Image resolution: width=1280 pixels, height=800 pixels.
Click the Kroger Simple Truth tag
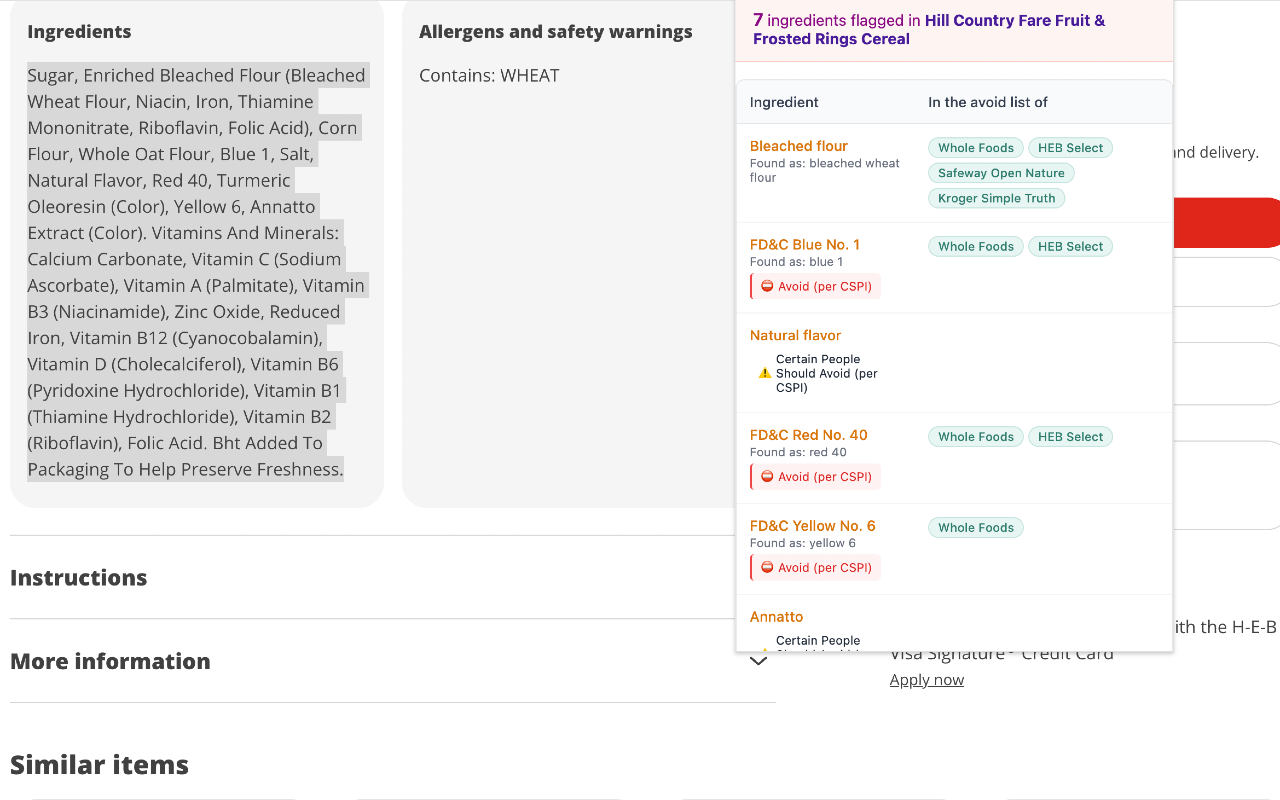coord(996,198)
